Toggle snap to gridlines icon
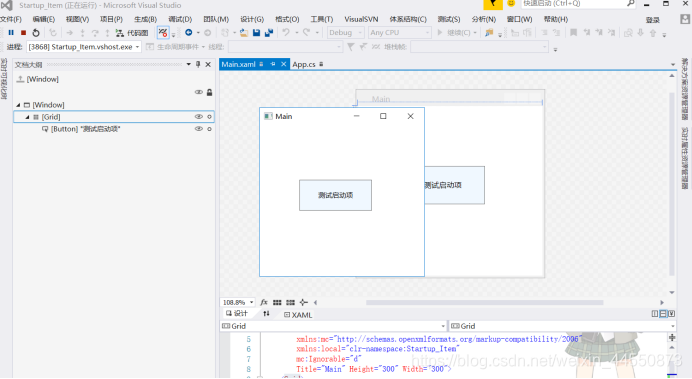Viewport: 692px width, 379px height. [290, 302]
